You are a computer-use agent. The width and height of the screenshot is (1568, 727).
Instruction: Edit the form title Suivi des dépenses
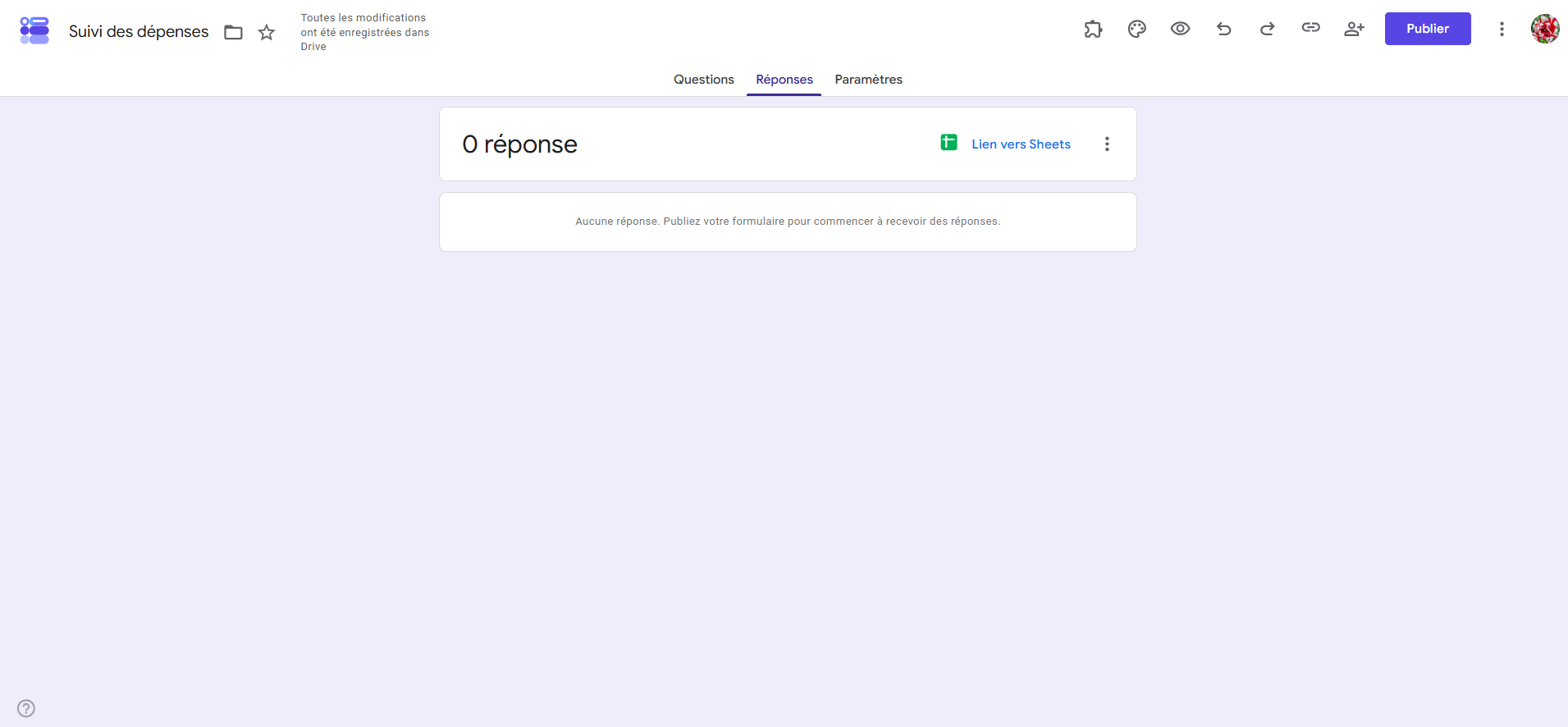(x=139, y=32)
